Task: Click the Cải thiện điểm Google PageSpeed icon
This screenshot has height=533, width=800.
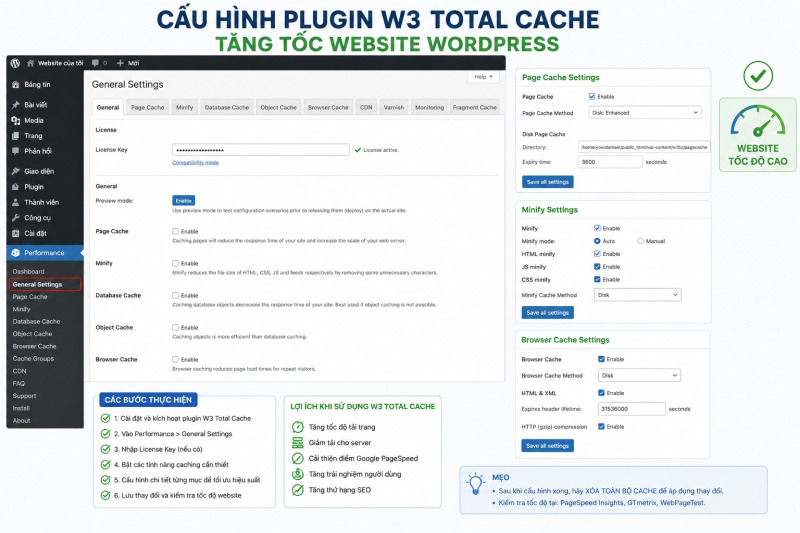Action: pos(297,459)
